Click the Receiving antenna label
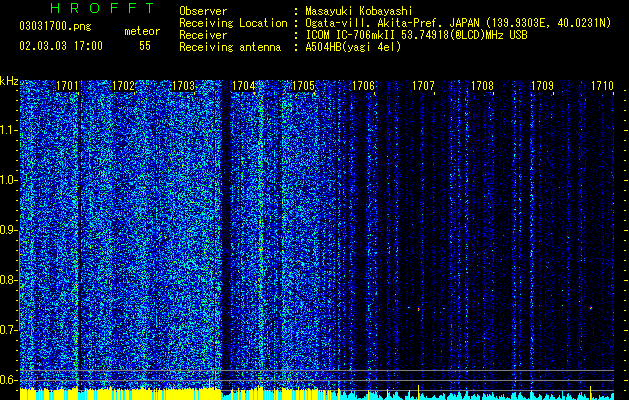Screen dimensions: 629x400 pos(230,47)
